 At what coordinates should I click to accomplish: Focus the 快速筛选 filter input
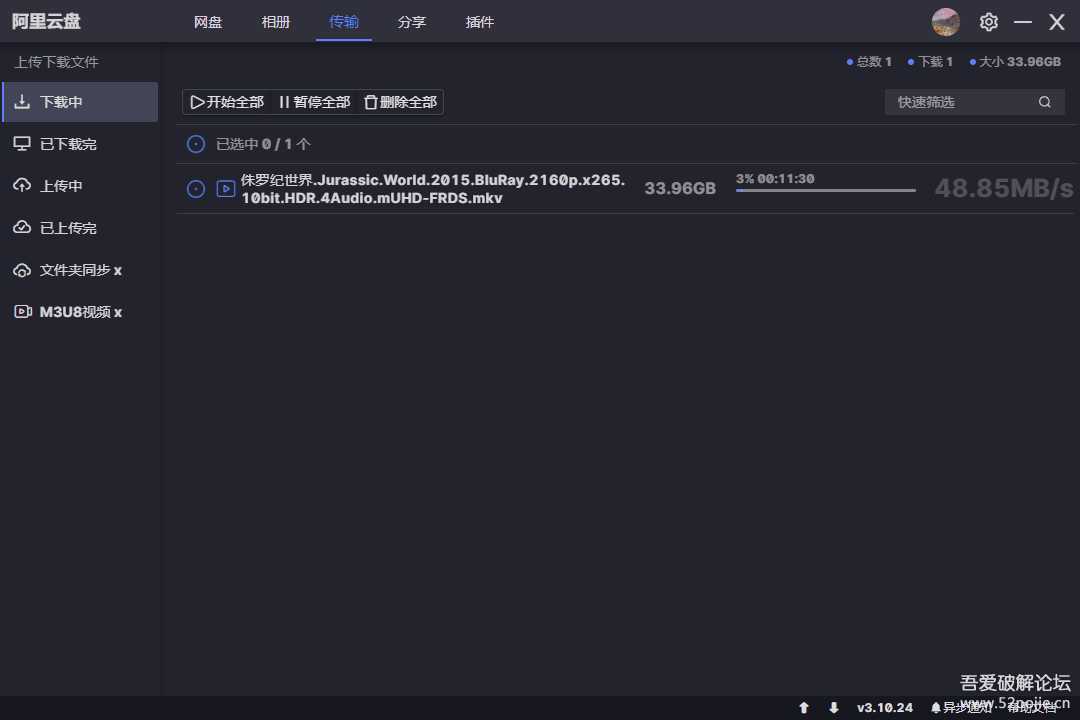pyautogui.click(x=975, y=102)
